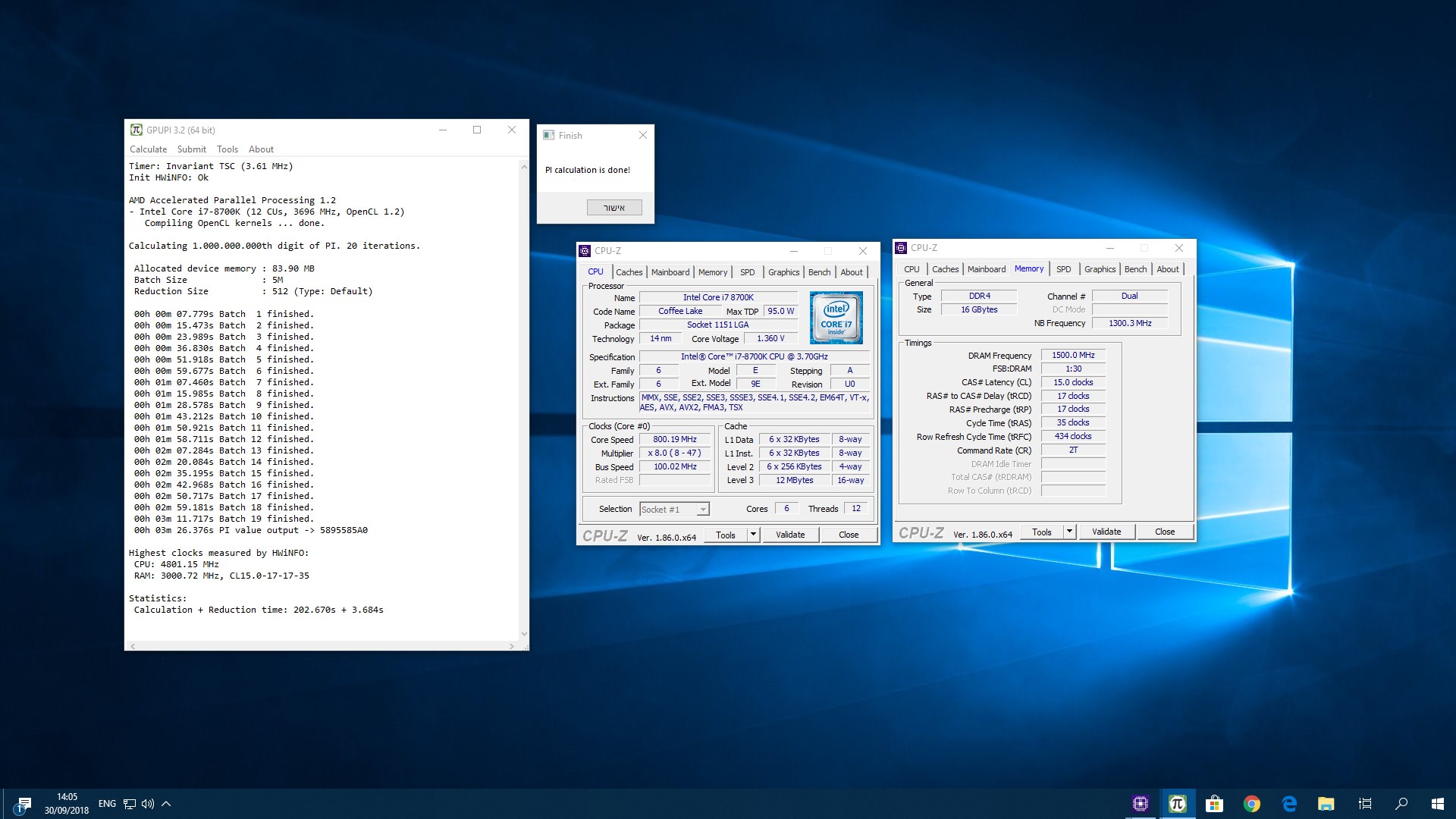The image size is (1456, 819).
Task: Click Close button in CPU window
Action: point(849,535)
